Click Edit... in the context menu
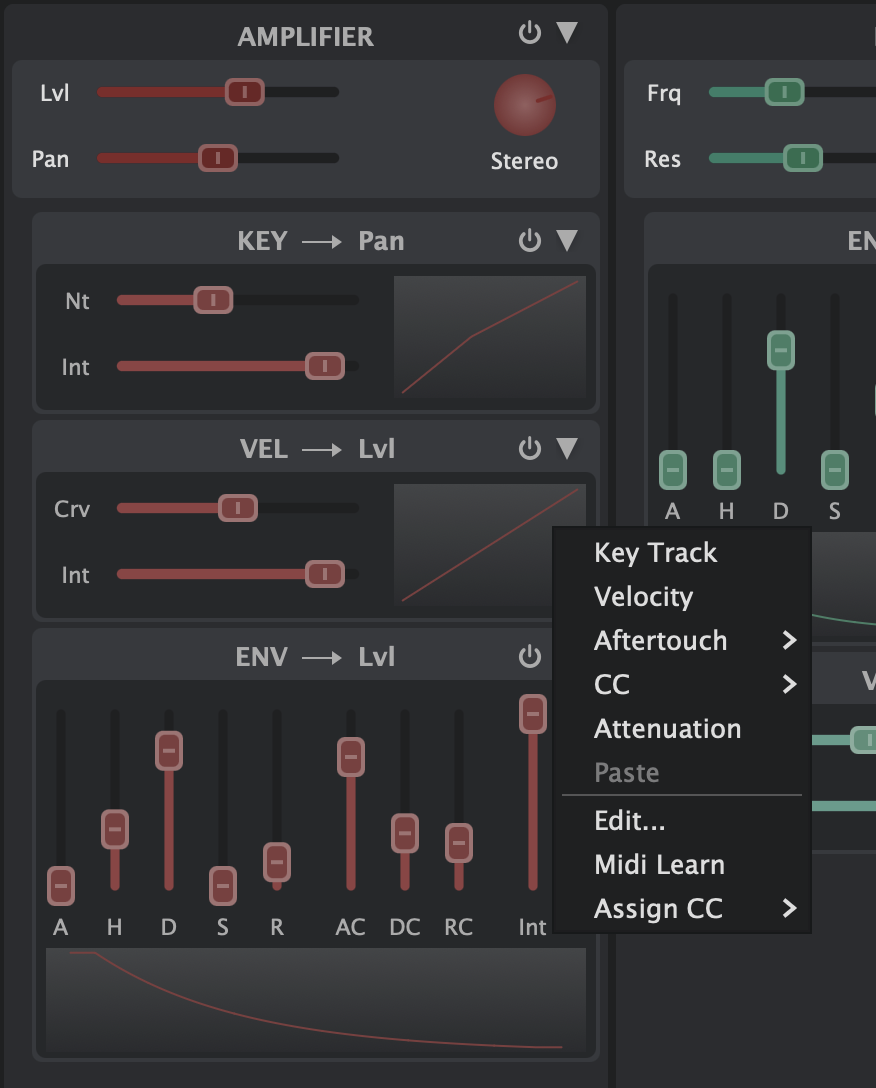 [x=629, y=821]
